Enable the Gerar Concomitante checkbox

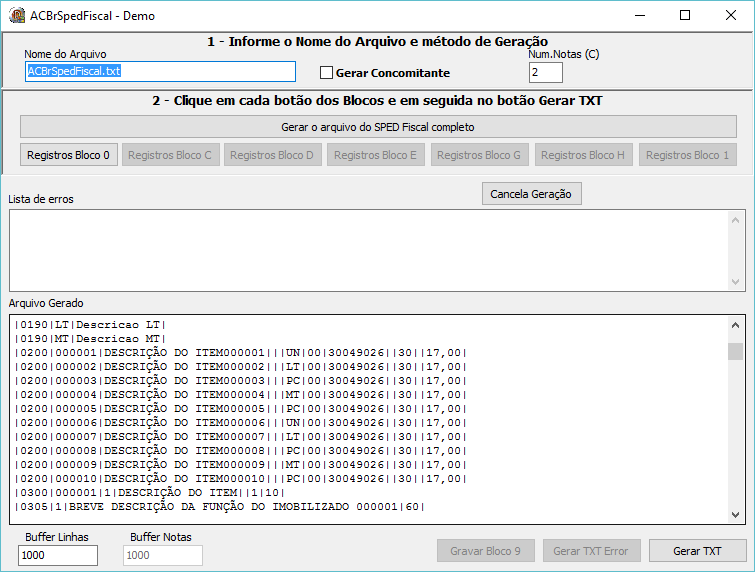(326, 73)
